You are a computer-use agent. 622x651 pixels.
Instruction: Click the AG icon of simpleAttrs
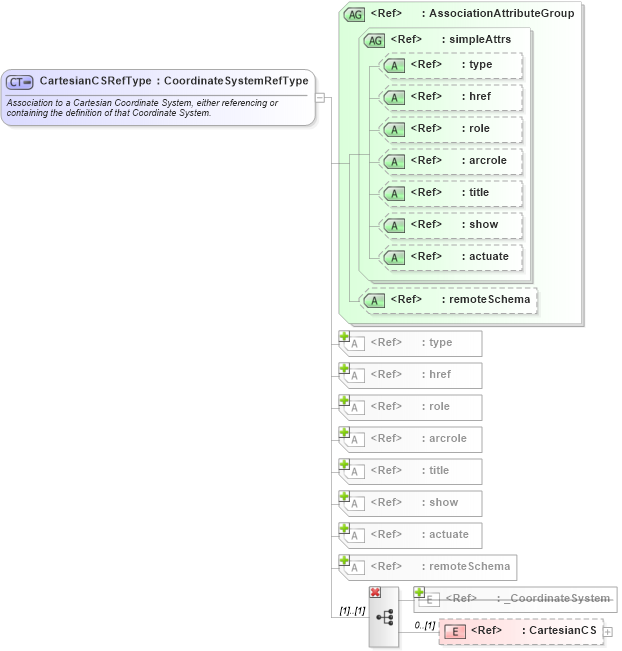click(x=375, y=40)
